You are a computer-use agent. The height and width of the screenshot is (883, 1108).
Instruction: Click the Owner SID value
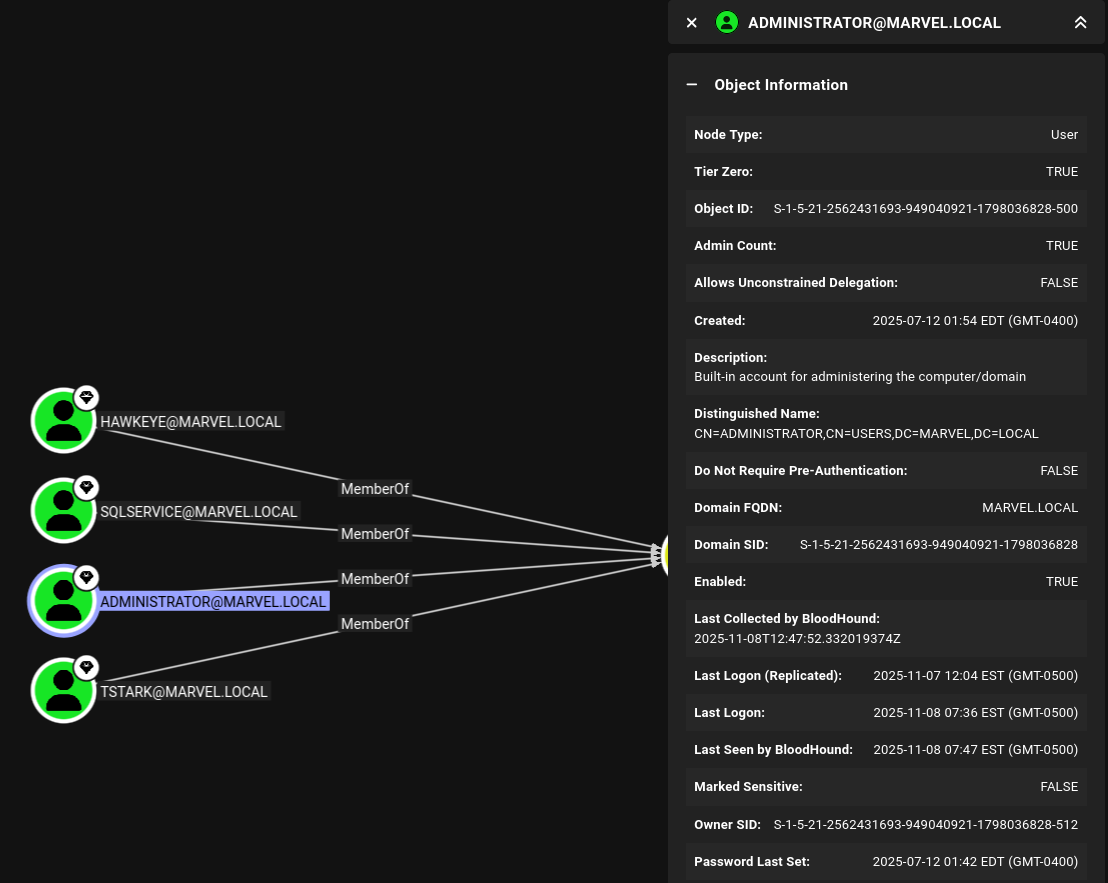click(x=926, y=824)
